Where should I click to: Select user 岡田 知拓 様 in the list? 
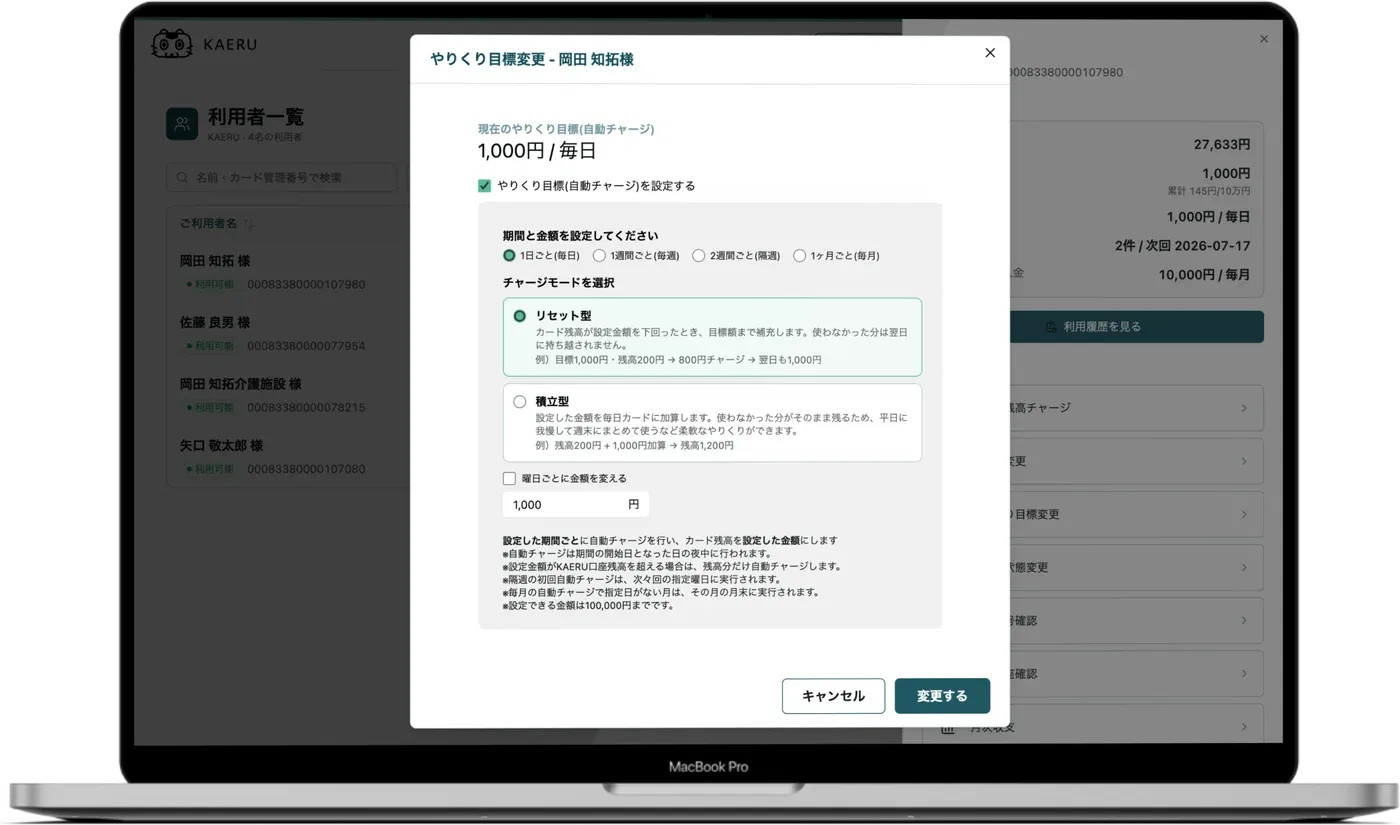tap(215, 261)
